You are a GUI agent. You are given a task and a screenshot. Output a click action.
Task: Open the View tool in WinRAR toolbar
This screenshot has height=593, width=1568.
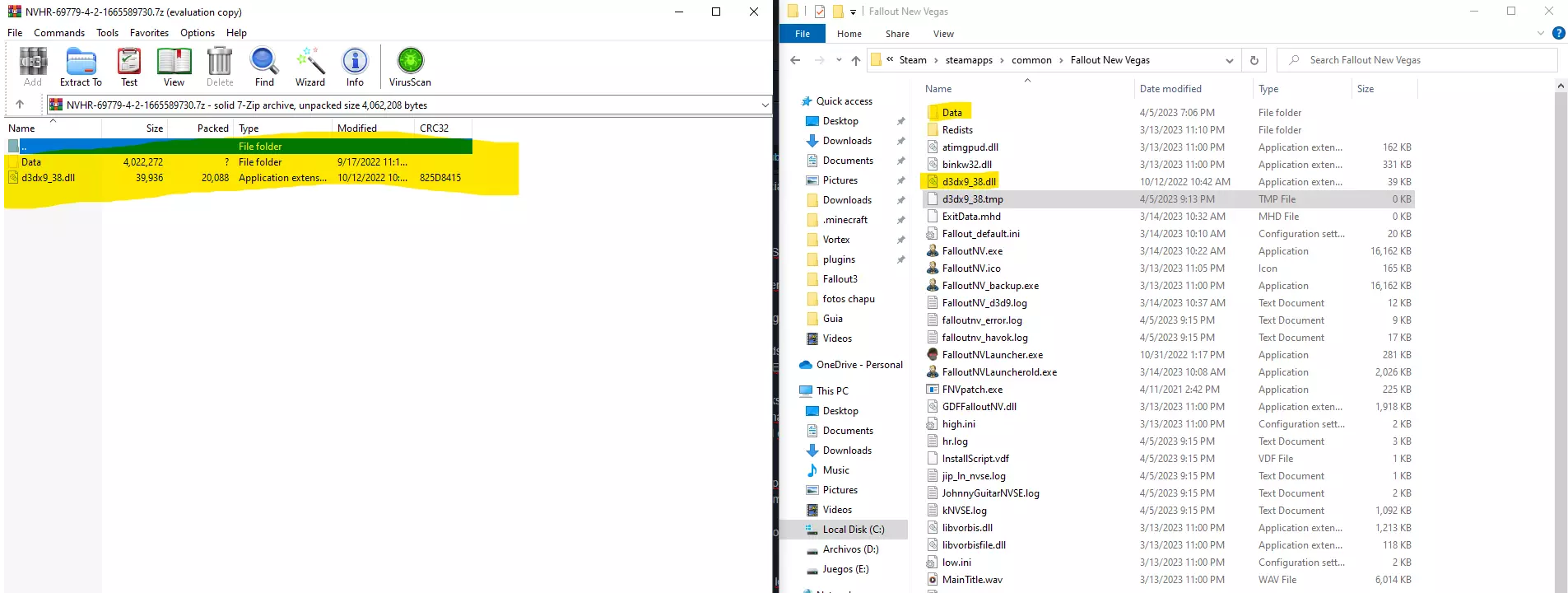[x=174, y=67]
